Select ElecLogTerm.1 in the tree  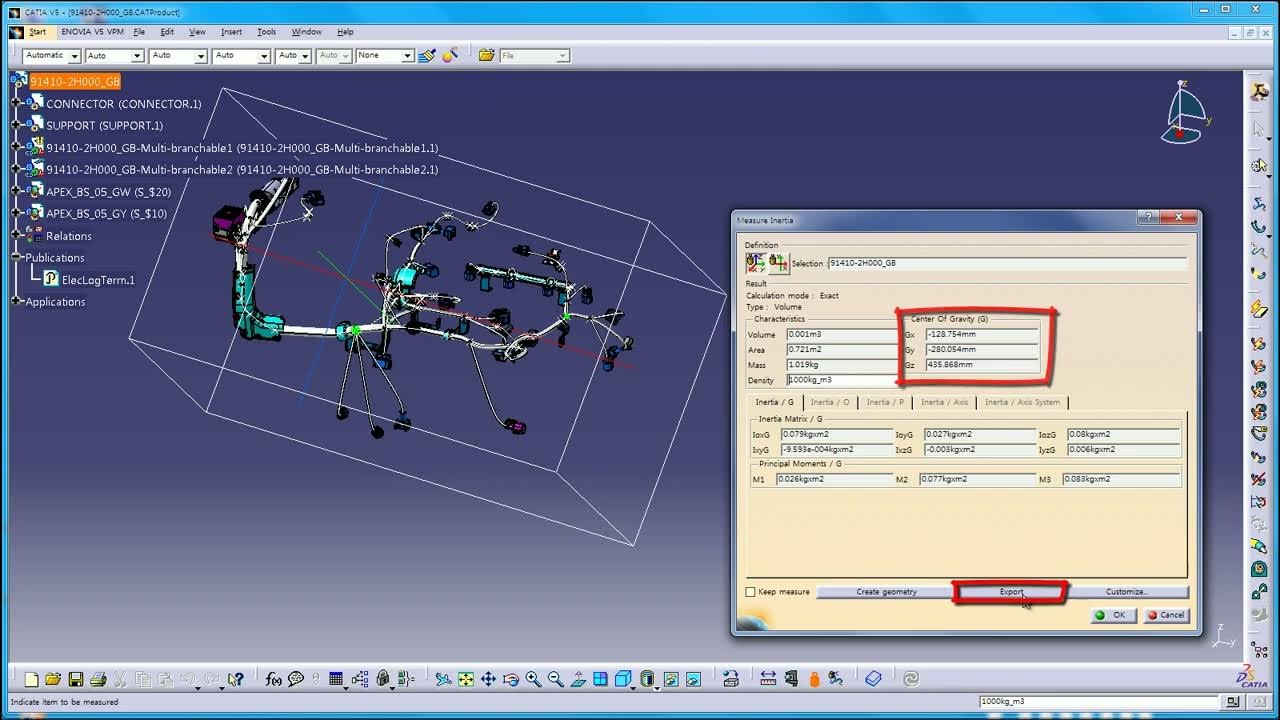[x=98, y=280]
